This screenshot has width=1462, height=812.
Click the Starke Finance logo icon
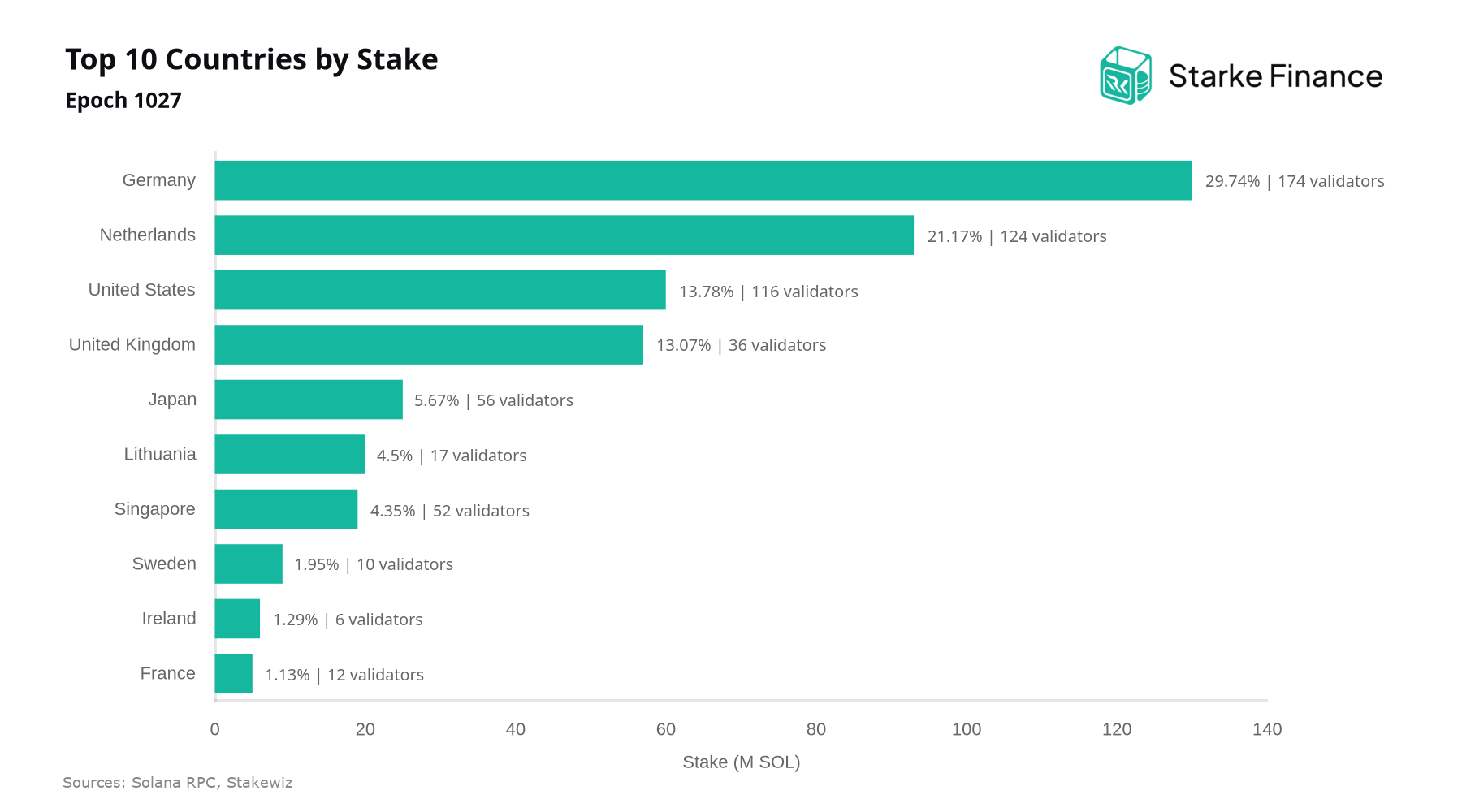click(1126, 76)
